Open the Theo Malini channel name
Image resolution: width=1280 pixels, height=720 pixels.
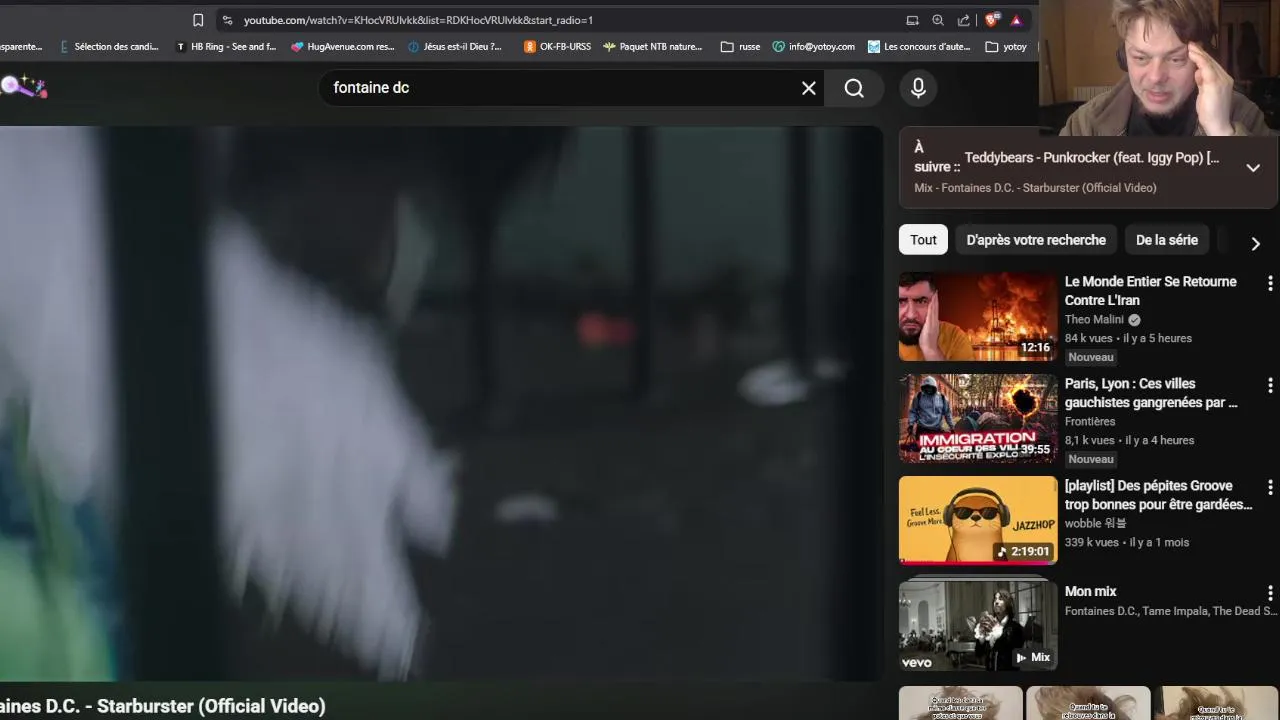pyautogui.click(x=1094, y=320)
